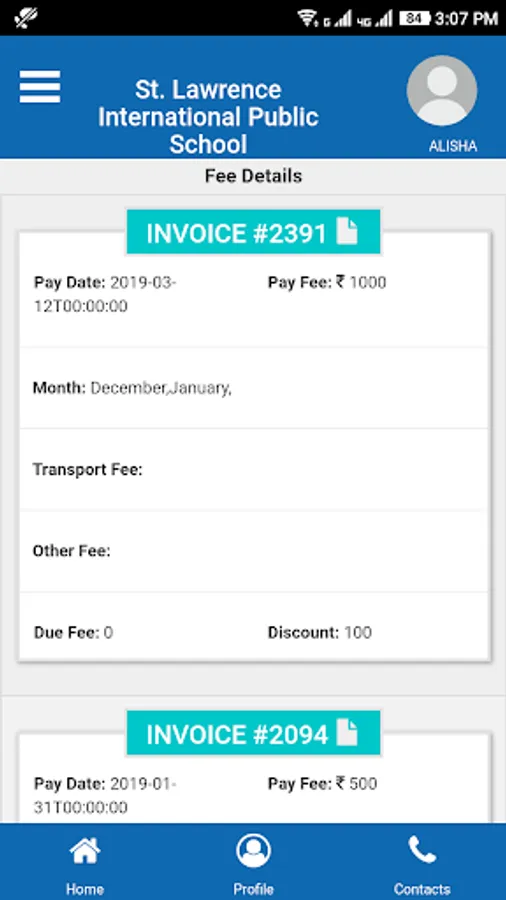Open the hamburger navigation menu
This screenshot has width=506, height=900.
pos(40,87)
